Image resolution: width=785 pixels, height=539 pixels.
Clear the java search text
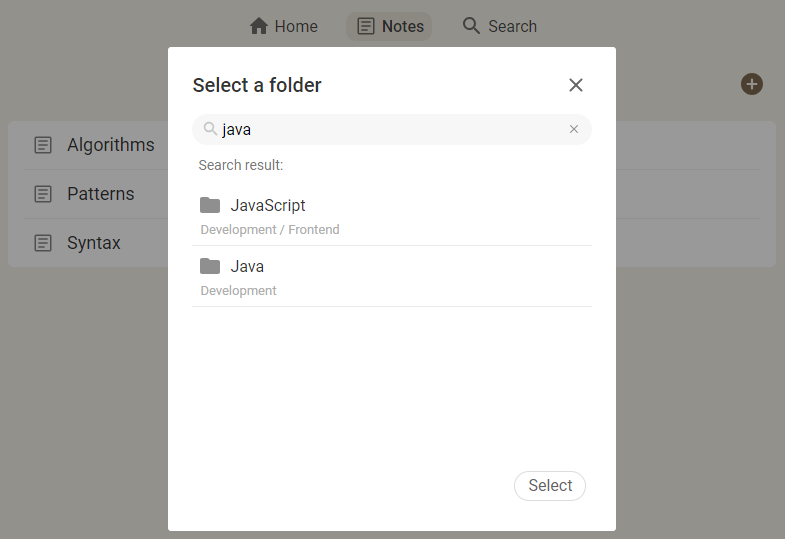click(x=574, y=129)
